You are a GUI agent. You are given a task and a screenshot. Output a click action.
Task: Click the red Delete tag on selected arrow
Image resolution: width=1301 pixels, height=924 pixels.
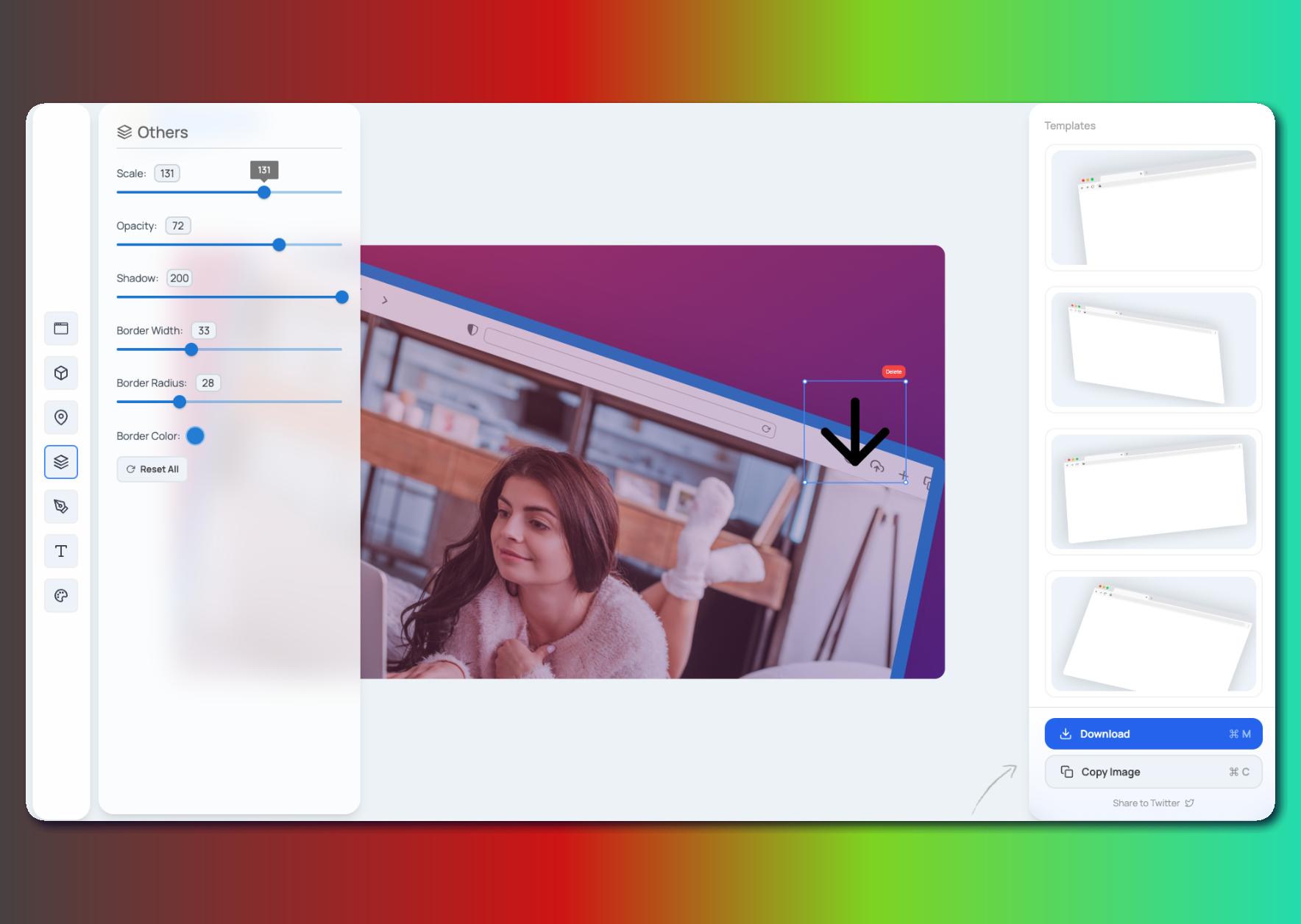[x=893, y=372]
